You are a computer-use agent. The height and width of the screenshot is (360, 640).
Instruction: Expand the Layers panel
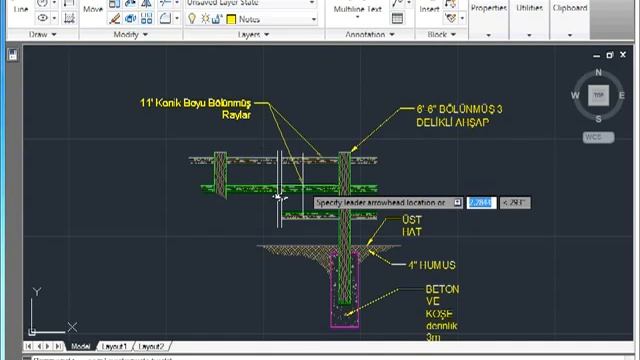point(253,35)
